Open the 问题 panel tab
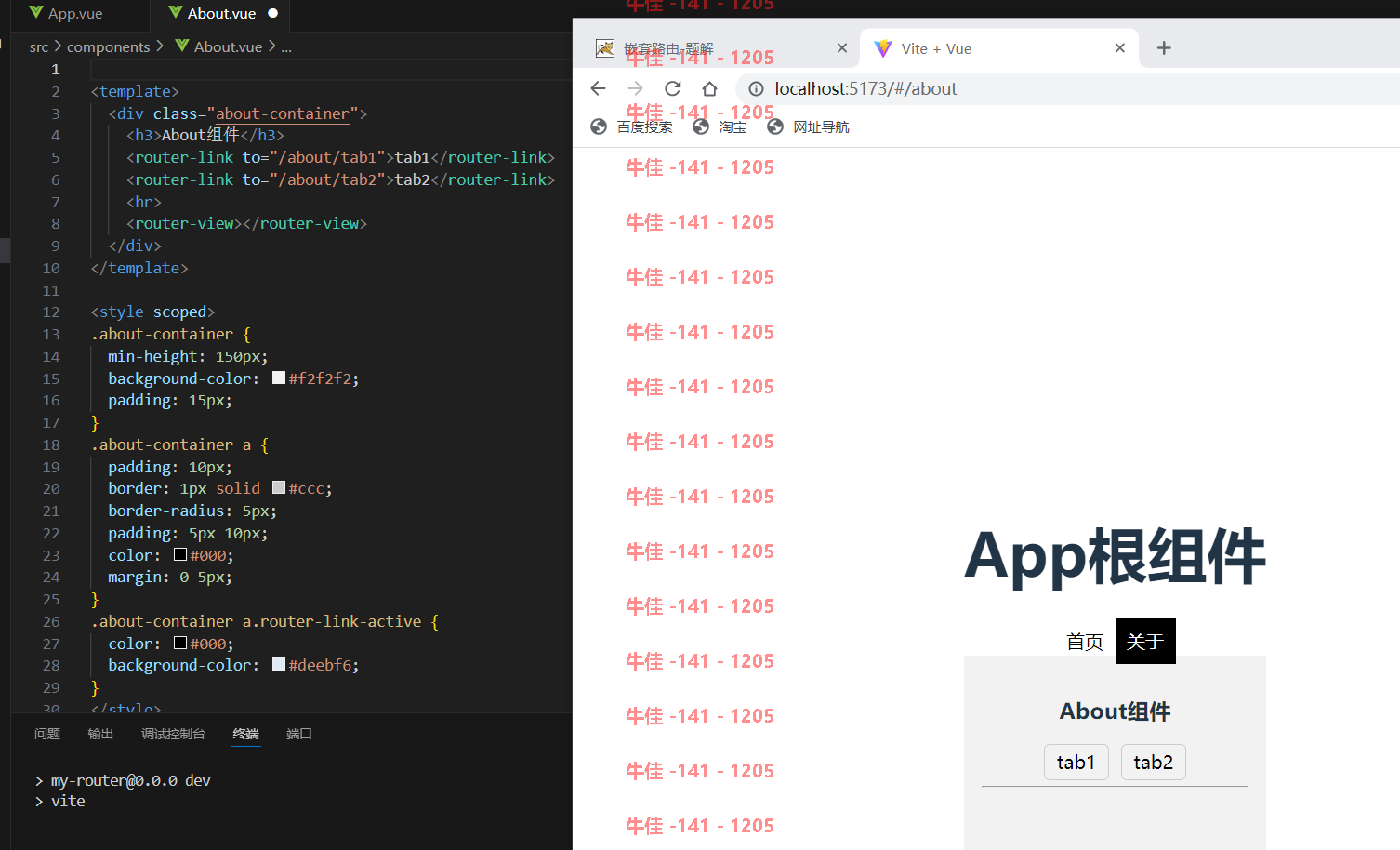The image size is (1400, 850). coord(47,734)
